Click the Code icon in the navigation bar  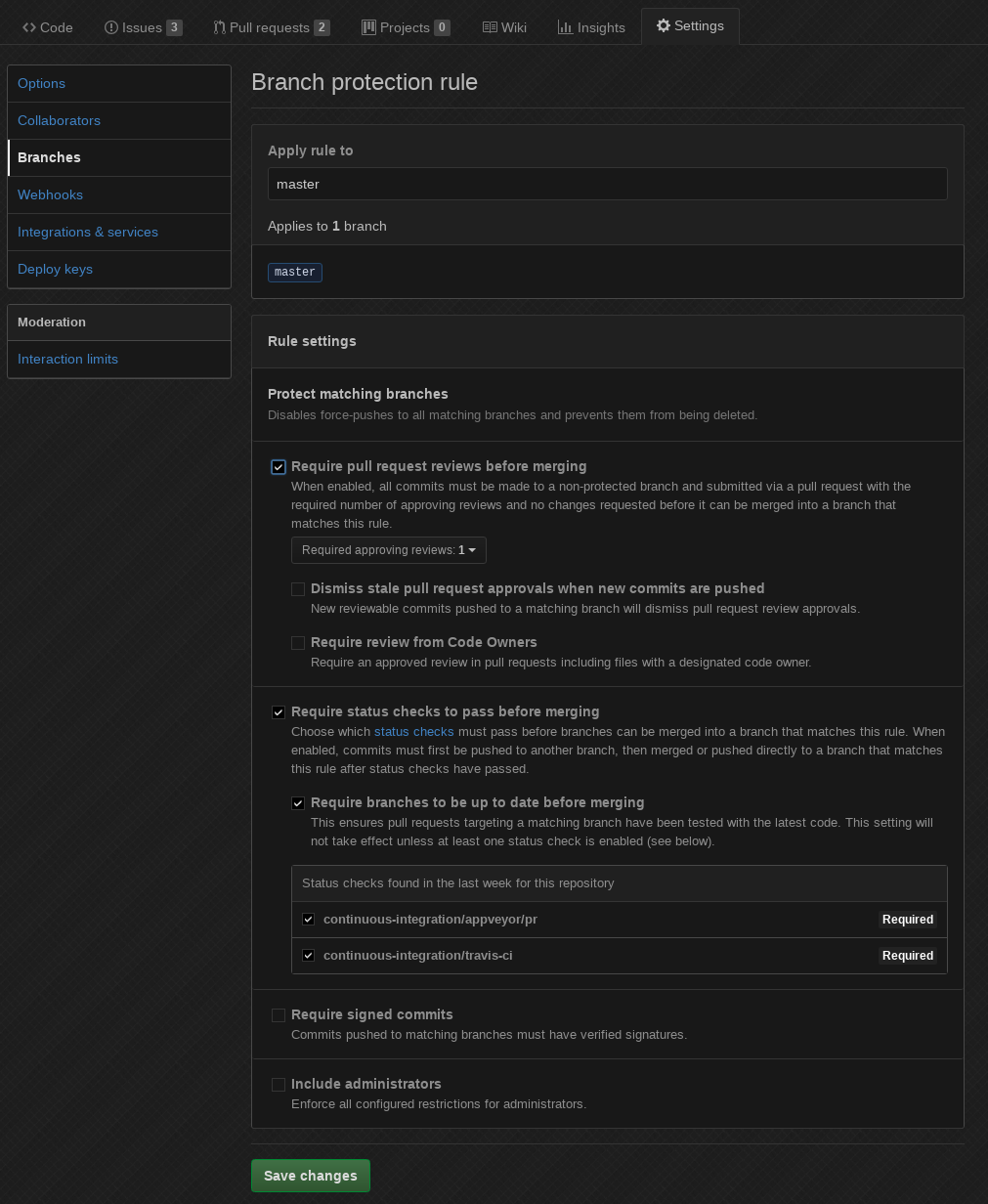30,26
